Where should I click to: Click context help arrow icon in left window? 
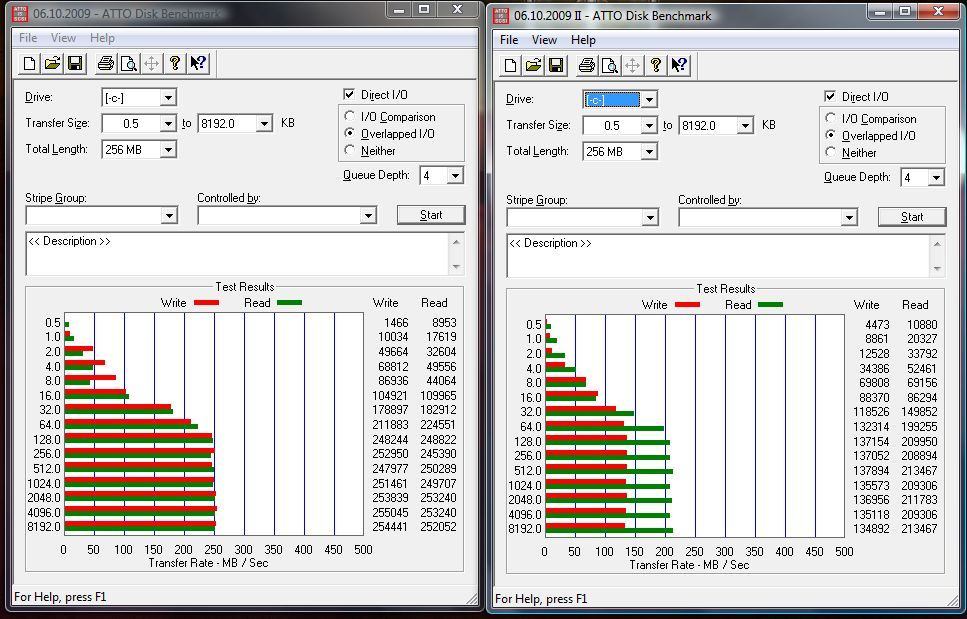click(198, 63)
